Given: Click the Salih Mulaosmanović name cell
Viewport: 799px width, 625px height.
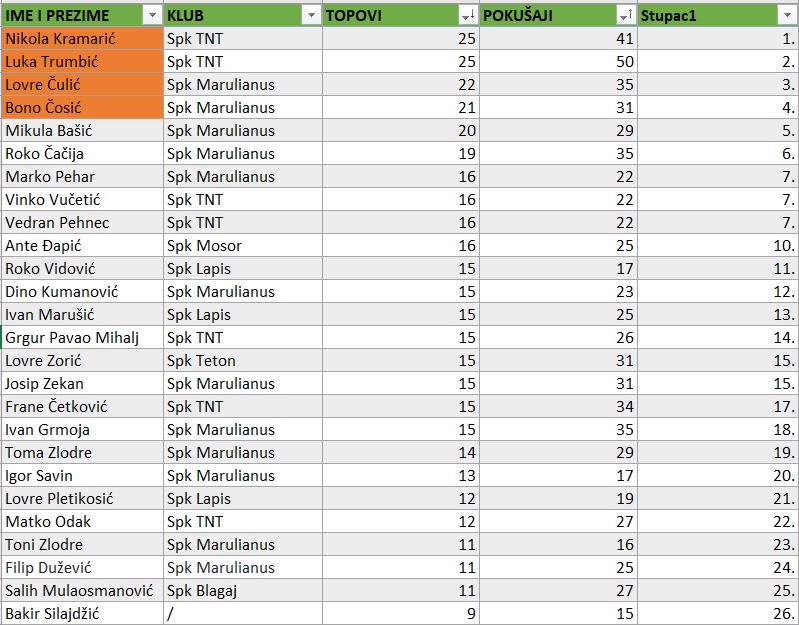Looking at the screenshot, I should coord(81,590).
